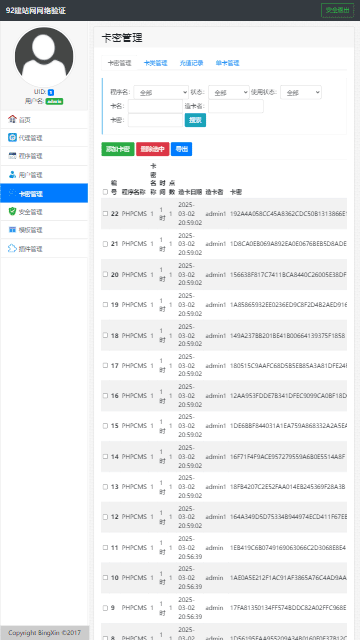The image size is (360, 640).
Task: Open the 使用状态 usage status dropdown
Action: point(301,92)
